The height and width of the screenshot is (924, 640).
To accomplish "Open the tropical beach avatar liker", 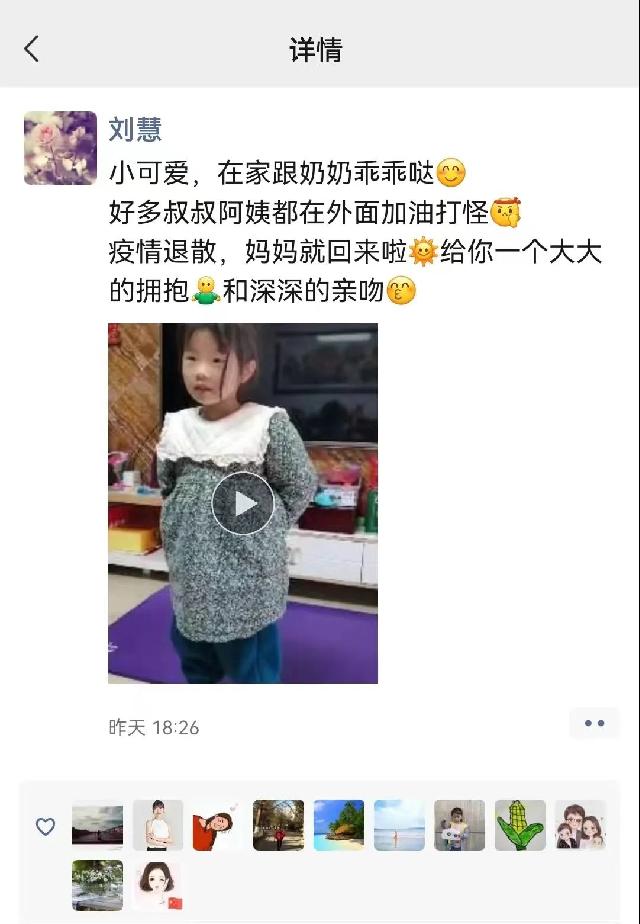I will (339, 825).
